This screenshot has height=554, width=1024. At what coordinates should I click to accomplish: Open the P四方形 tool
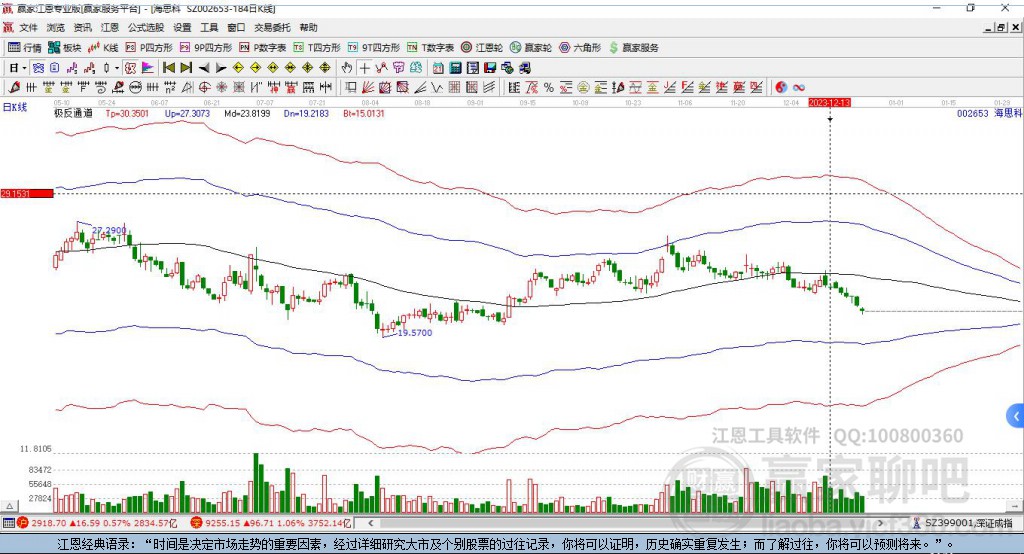tap(149, 48)
